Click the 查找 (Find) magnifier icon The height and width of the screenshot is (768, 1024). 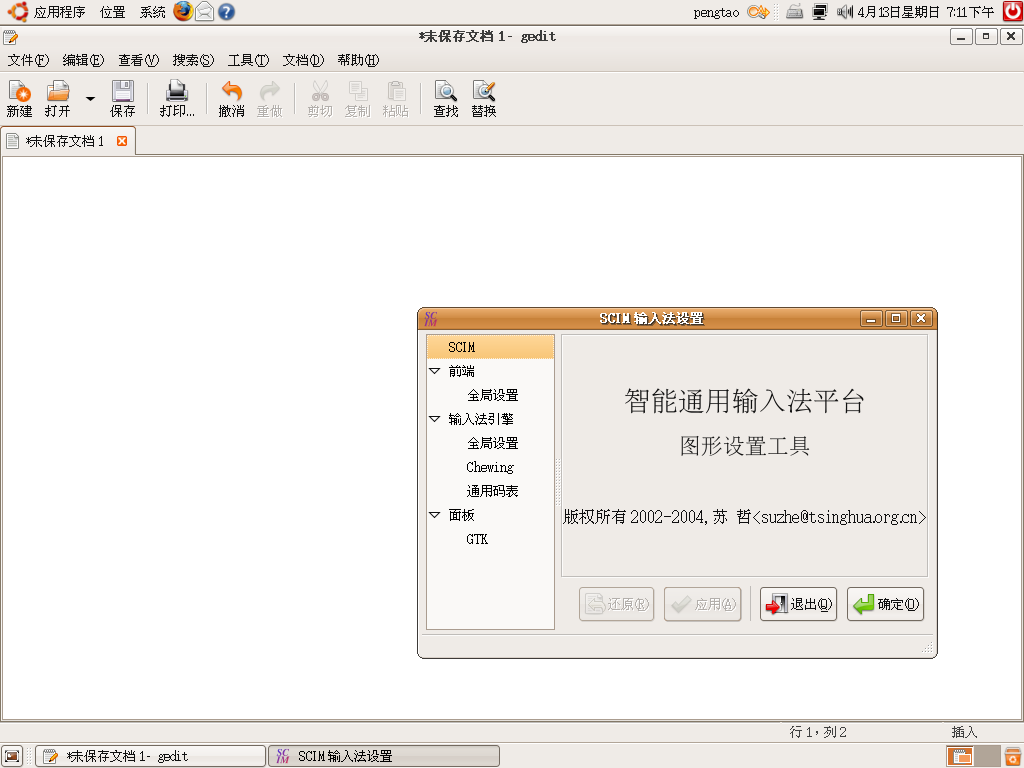[x=446, y=99]
